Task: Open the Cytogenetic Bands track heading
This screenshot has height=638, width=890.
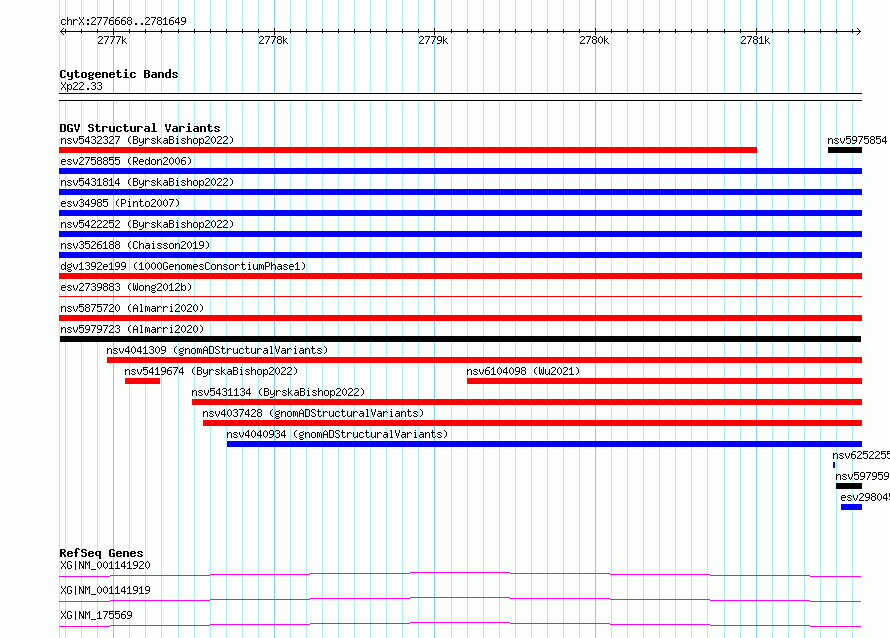Action: (x=119, y=74)
